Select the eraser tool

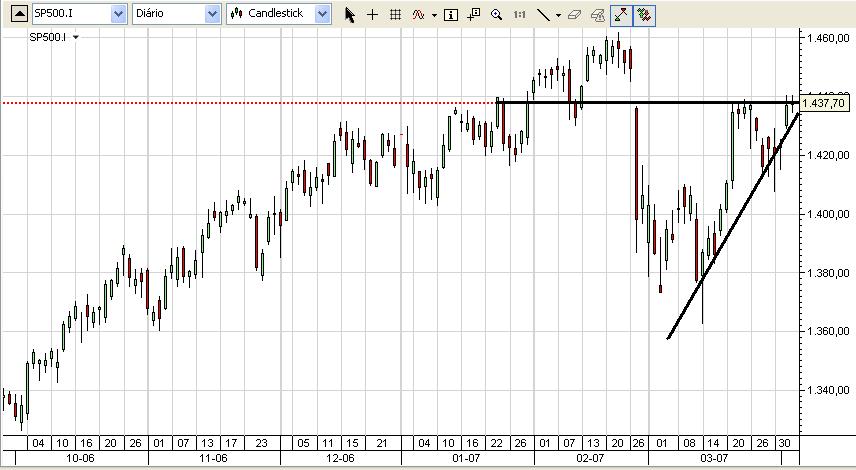(574, 15)
